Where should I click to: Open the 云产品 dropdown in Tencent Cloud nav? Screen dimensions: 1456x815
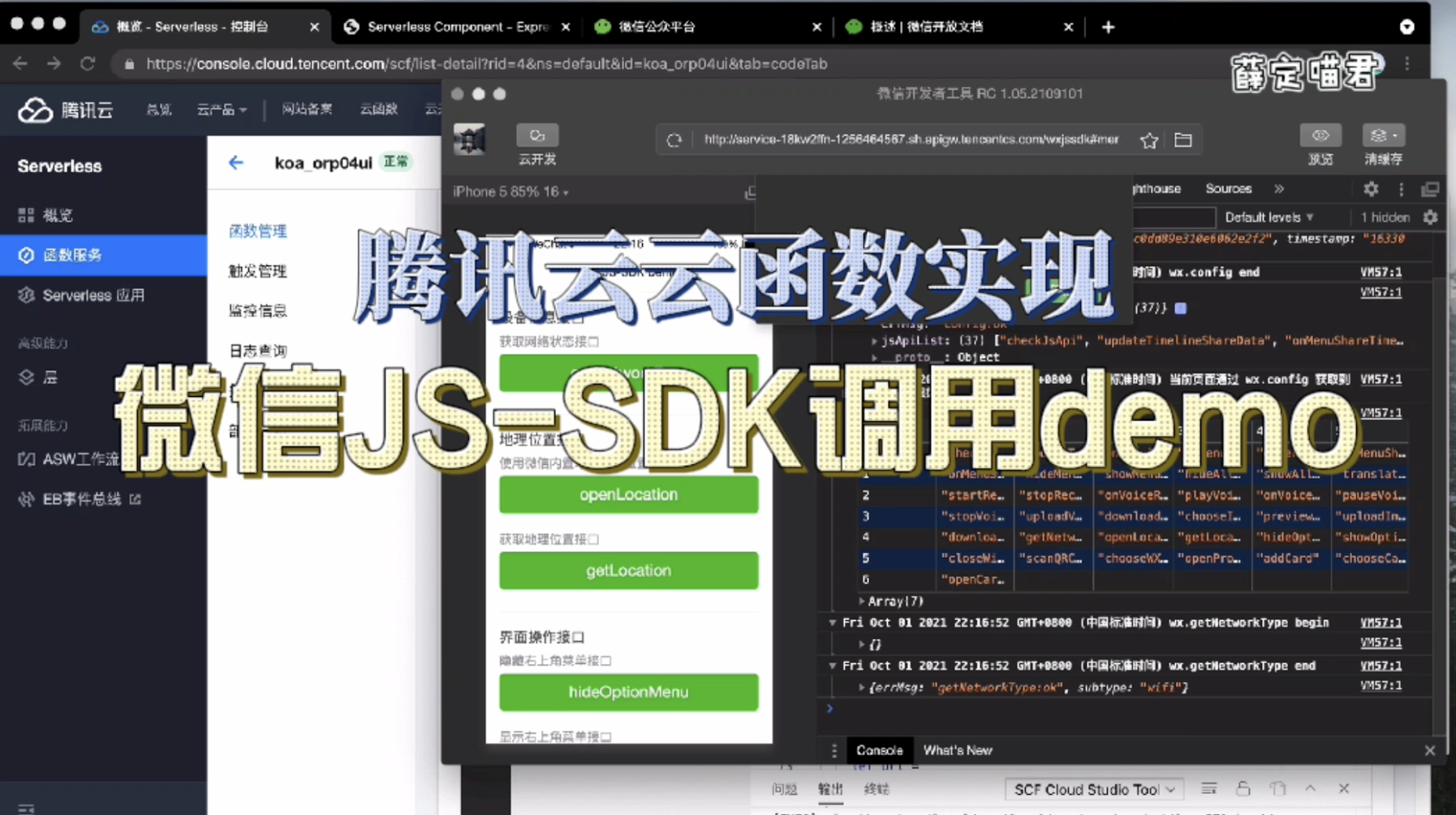222,110
